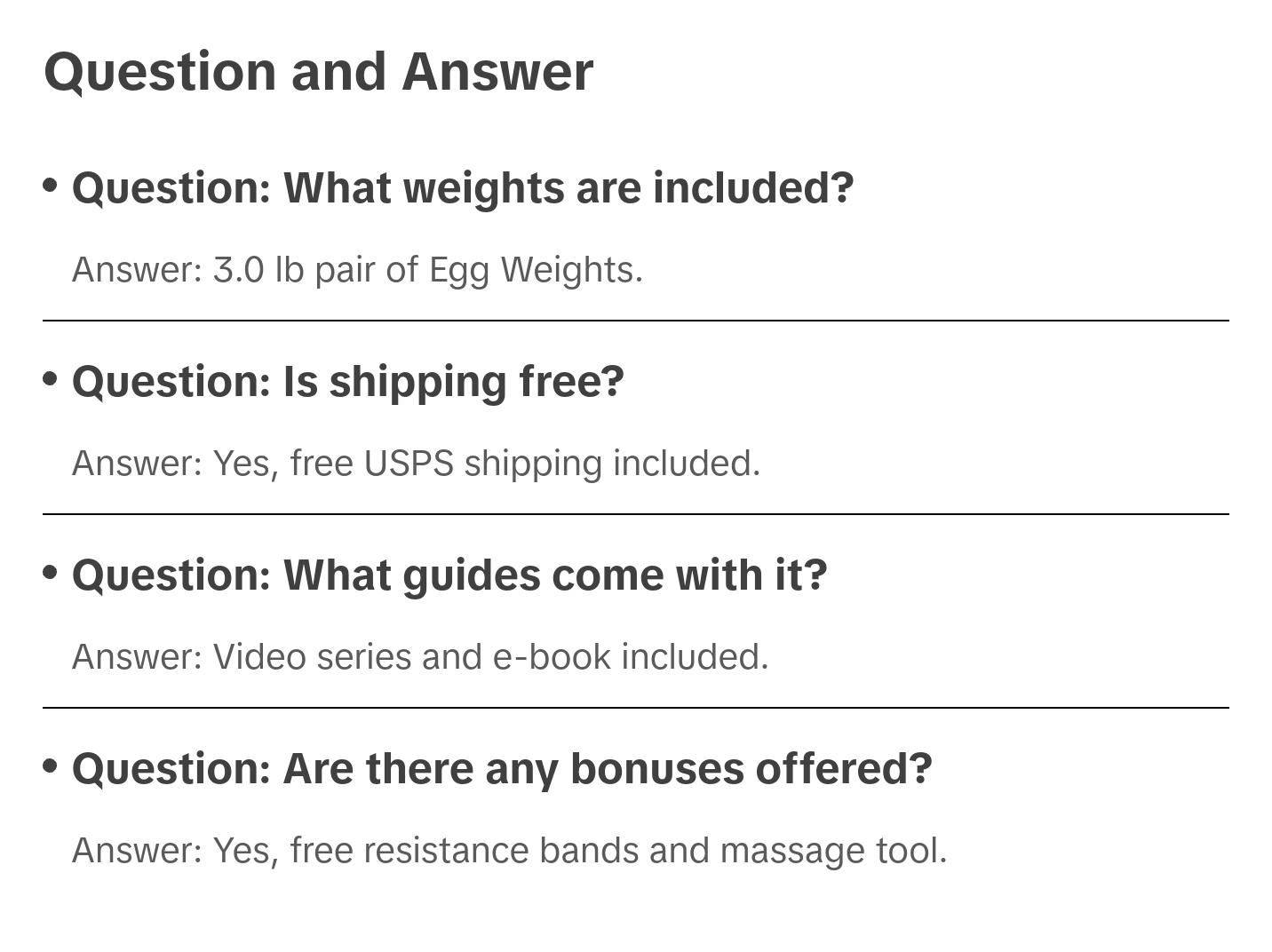Click the bullet beside the bonuses question

(51, 766)
